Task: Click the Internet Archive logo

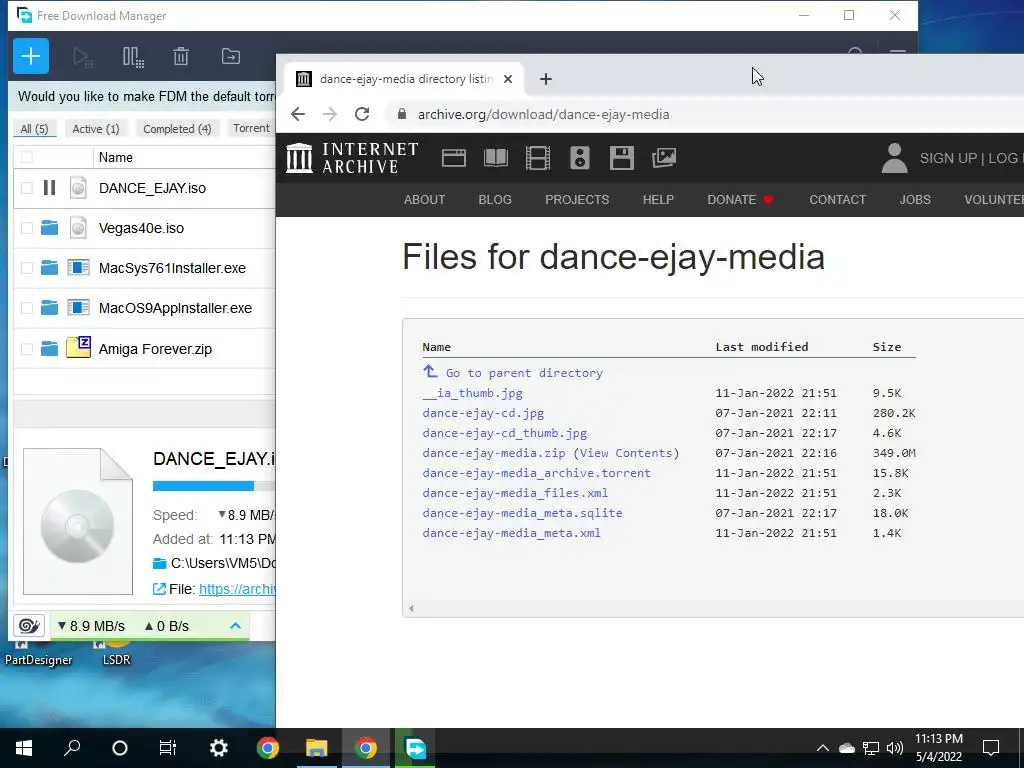Action: 353,158
